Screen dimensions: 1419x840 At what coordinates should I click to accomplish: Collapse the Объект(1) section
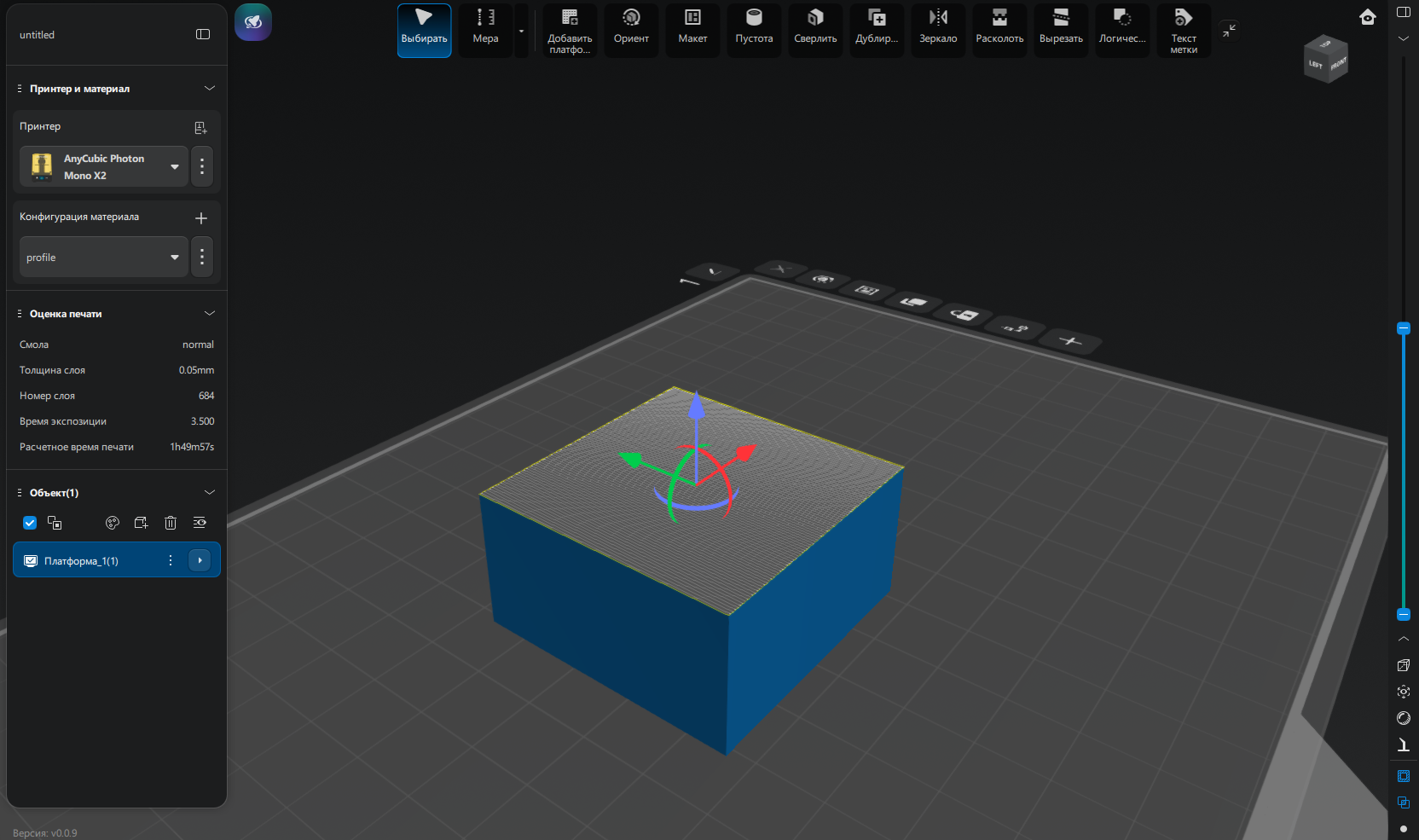(x=210, y=493)
